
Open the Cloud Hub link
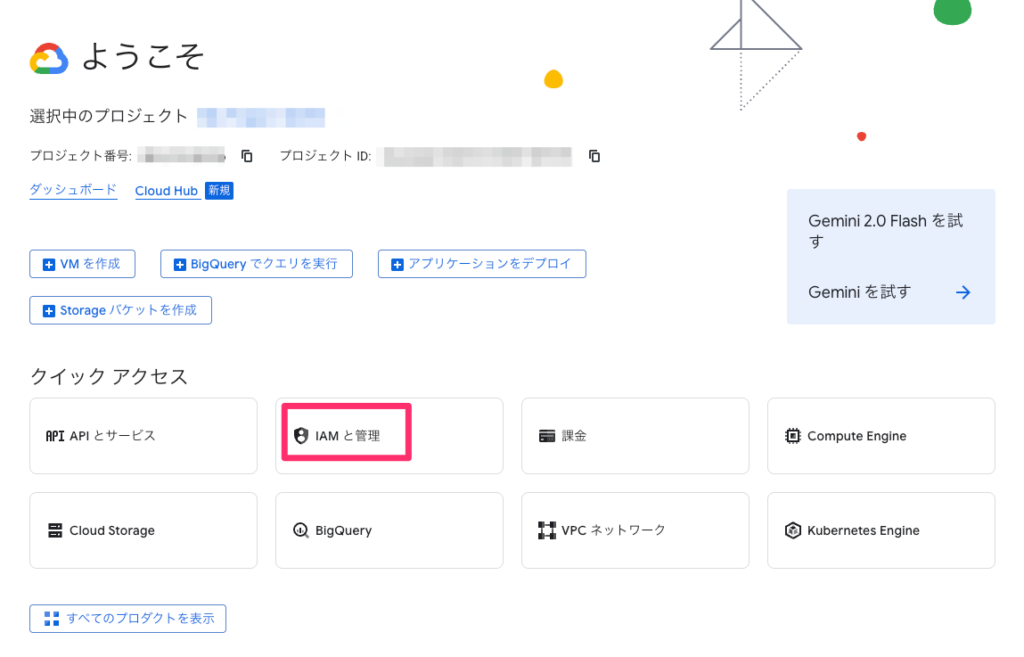tap(166, 191)
